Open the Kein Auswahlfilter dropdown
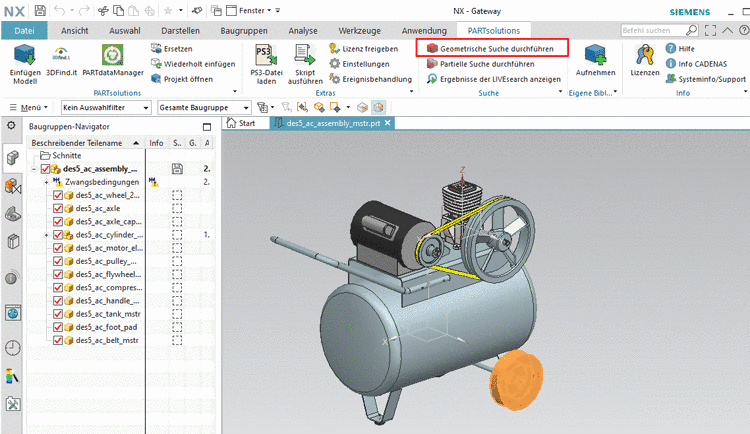Screen dimensions: 750x434 click(x=106, y=108)
